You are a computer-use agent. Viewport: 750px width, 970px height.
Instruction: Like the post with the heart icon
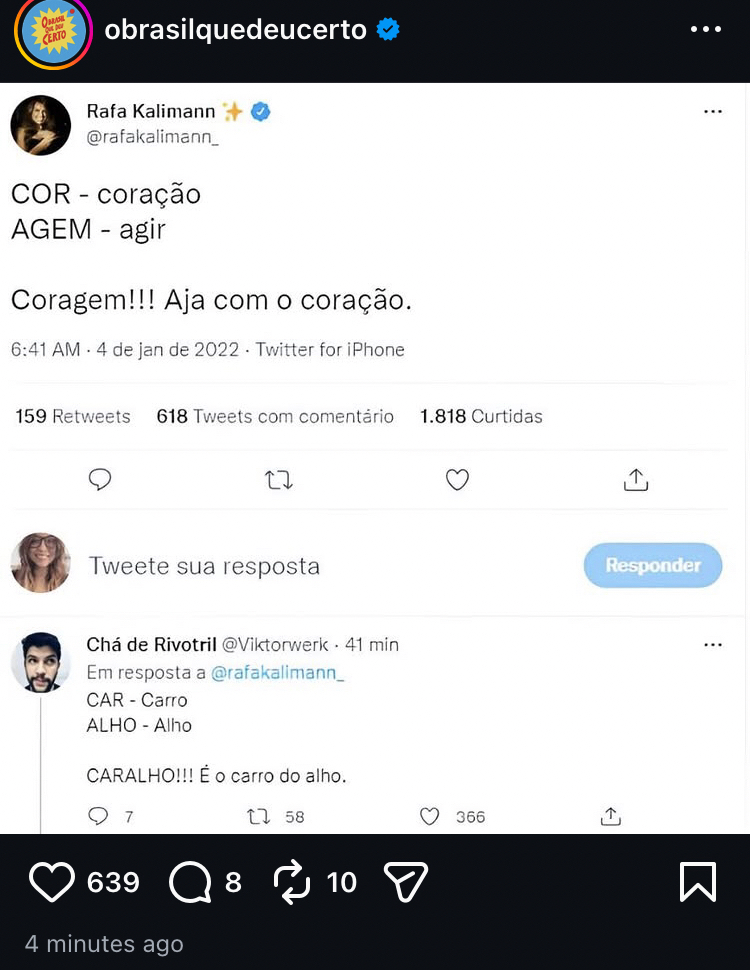coord(52,882)
